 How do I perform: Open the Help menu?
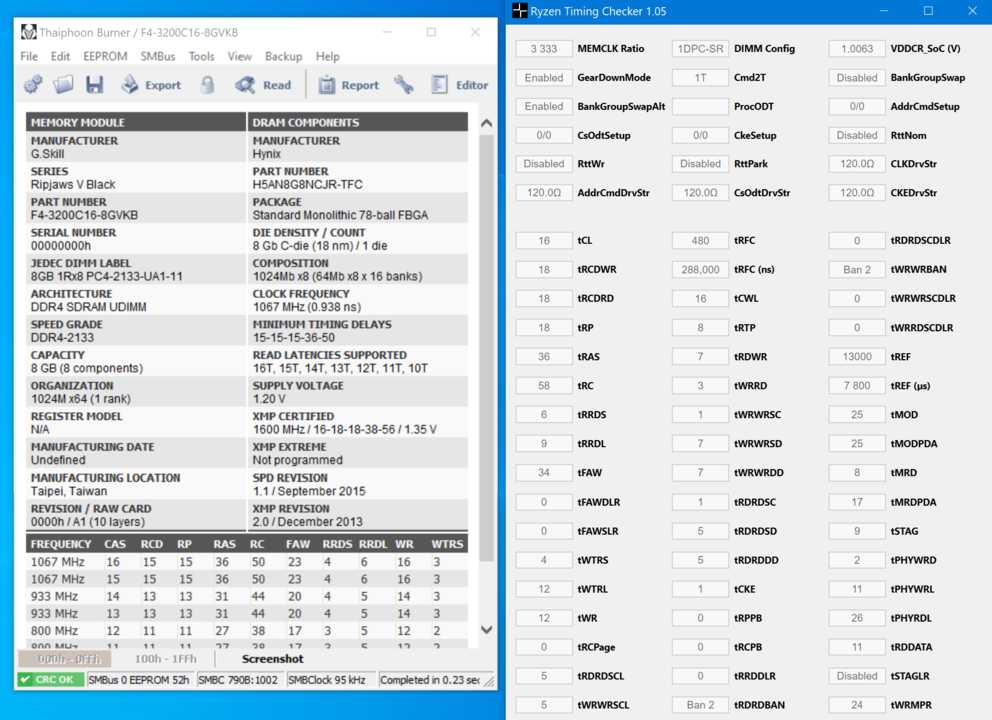click(328, 56)
